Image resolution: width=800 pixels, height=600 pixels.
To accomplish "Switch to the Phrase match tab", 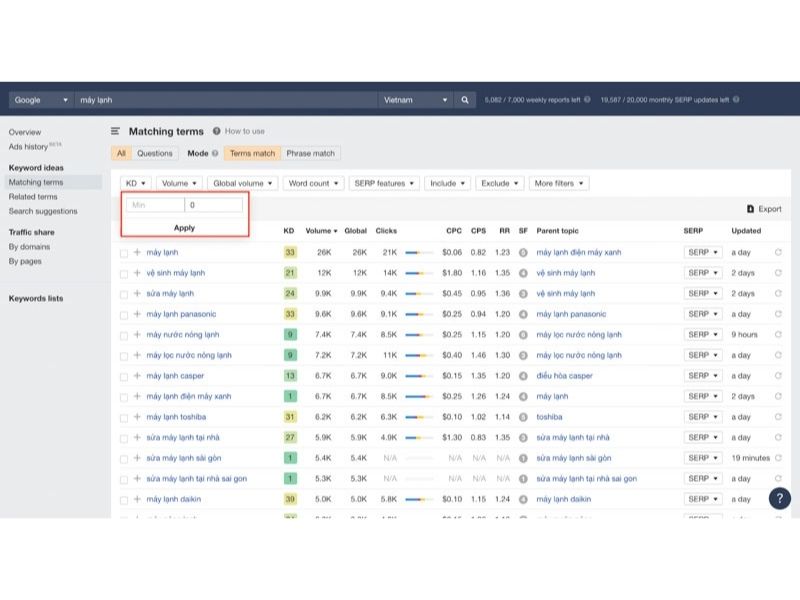I will click(310, 153).
